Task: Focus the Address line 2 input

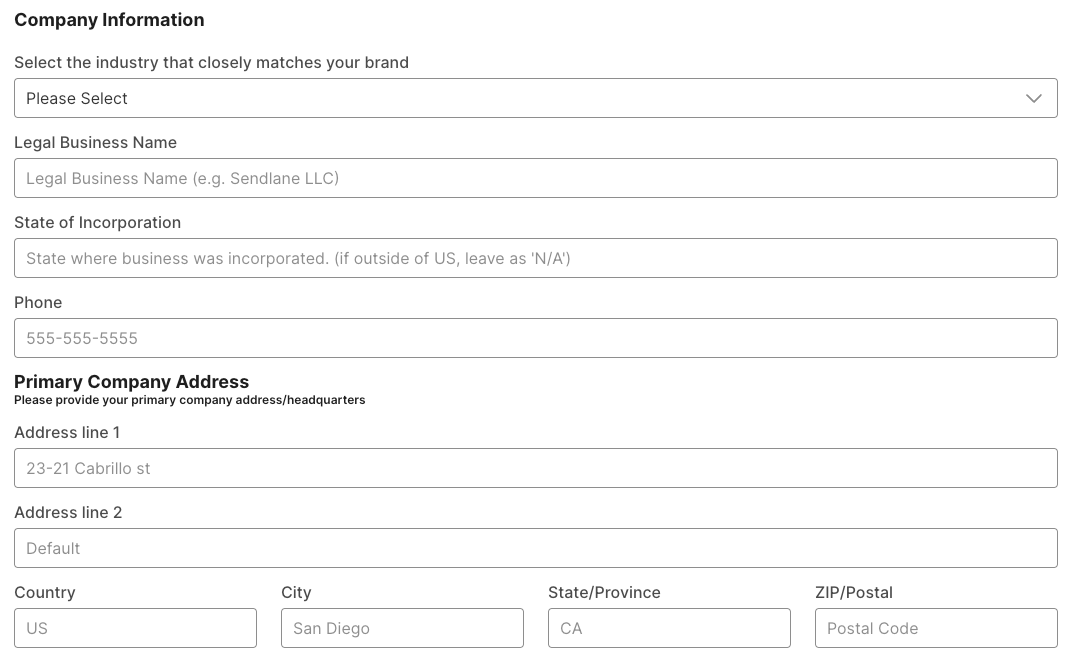Action: point(535,548)
